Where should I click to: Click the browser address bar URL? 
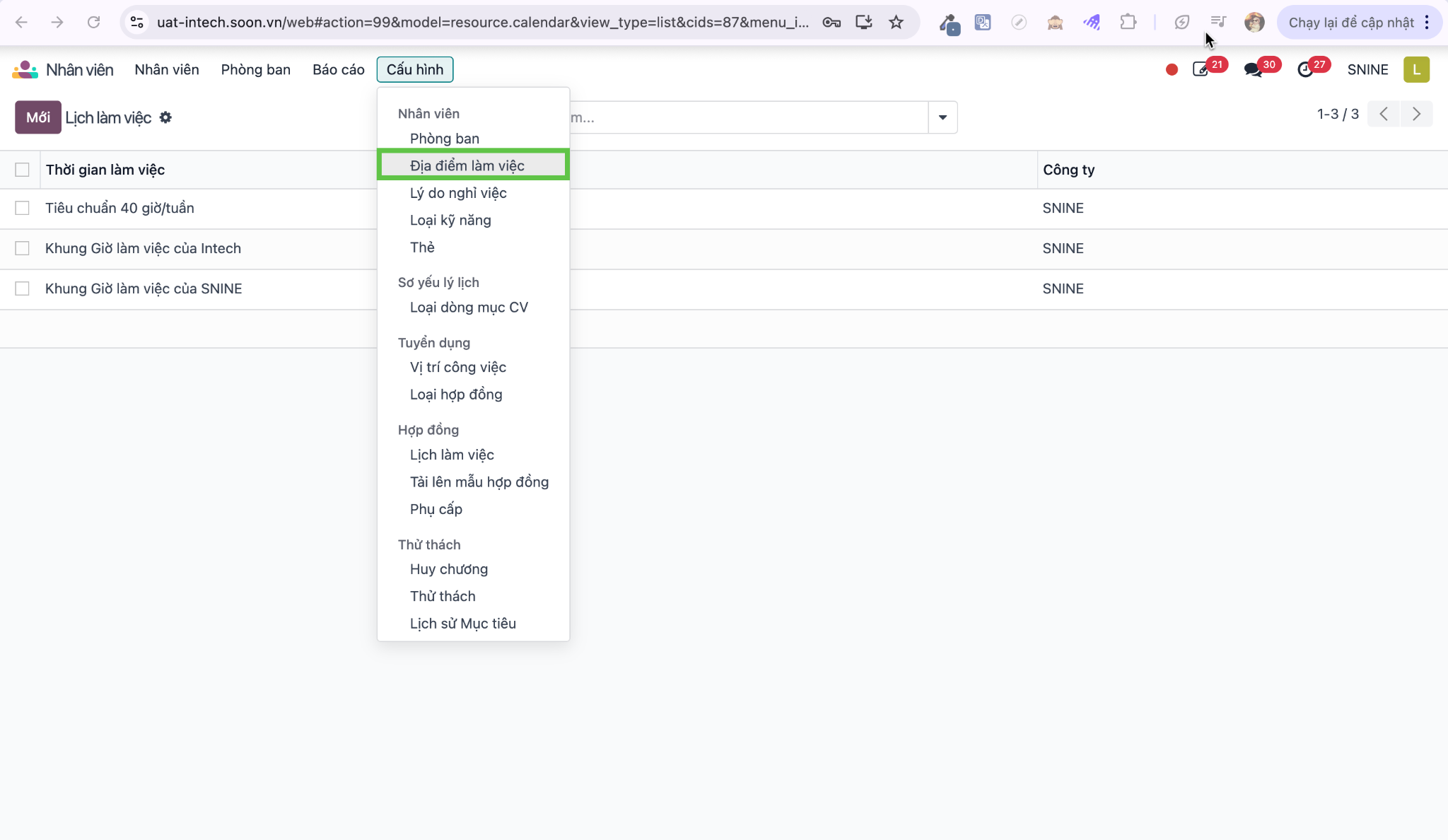(x=483, y=23)
